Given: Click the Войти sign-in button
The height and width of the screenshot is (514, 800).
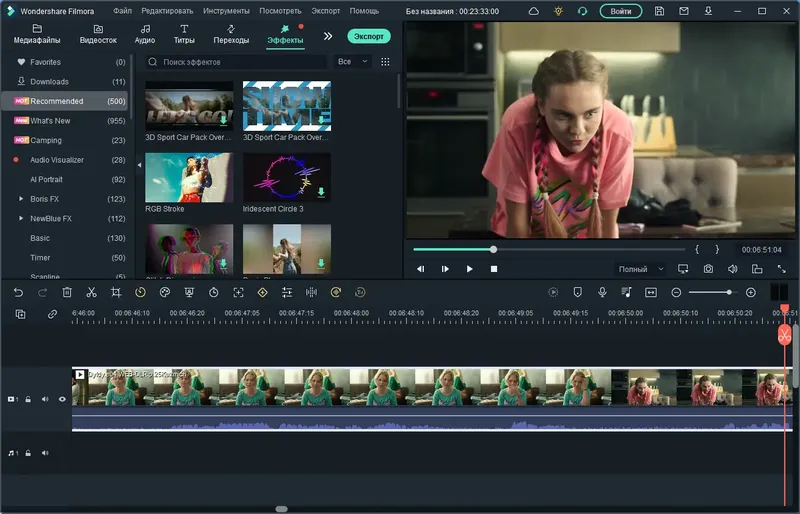Looking at the screenshot, I should tap(620, 11).
